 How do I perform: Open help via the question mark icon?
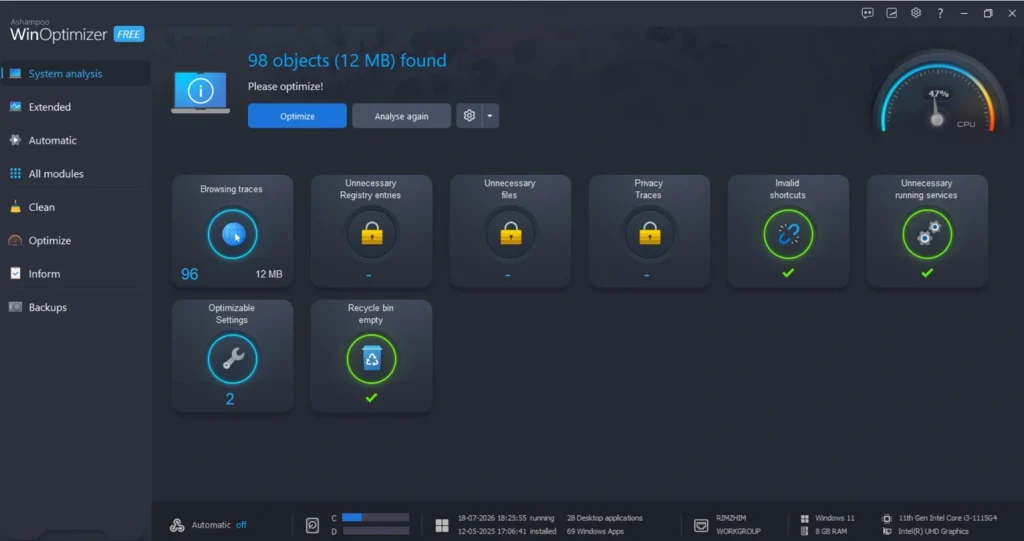click(x=940, y=13)
